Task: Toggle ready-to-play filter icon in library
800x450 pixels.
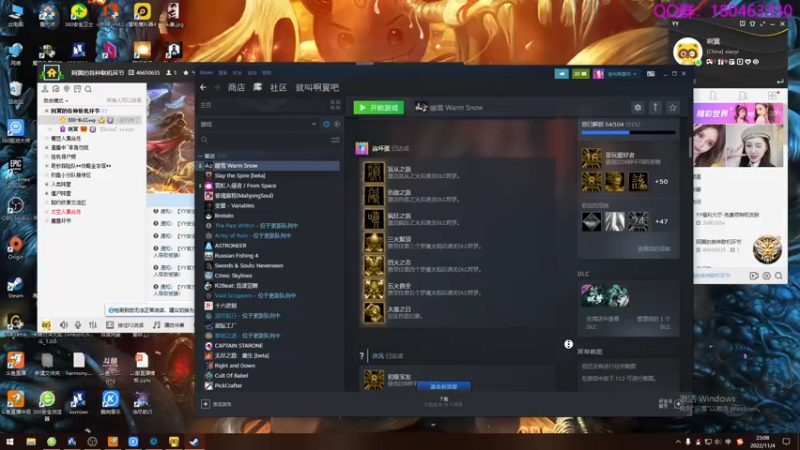Action: coord(337,124)
